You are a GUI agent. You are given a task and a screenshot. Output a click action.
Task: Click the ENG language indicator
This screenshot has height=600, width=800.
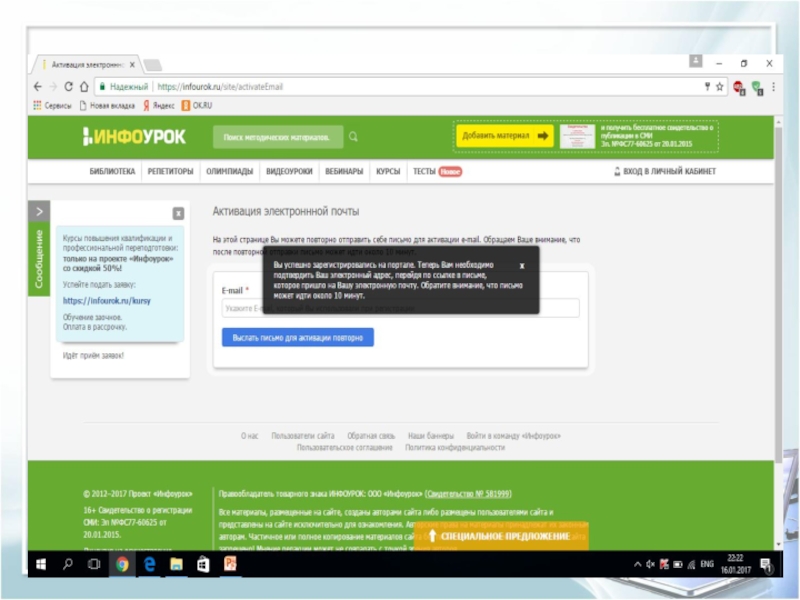(707, 564)
